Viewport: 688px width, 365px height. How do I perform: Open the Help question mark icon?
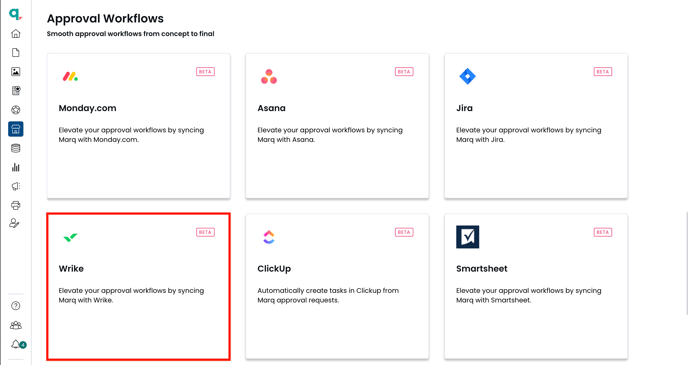click(x=16, y=306)
